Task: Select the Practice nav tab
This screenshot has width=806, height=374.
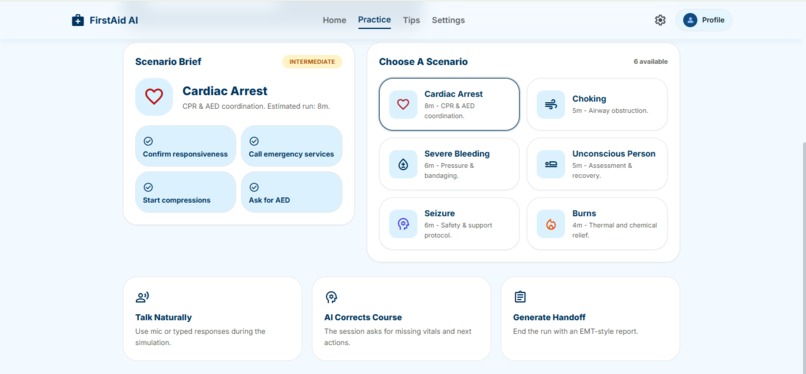Action: (374, 20)
